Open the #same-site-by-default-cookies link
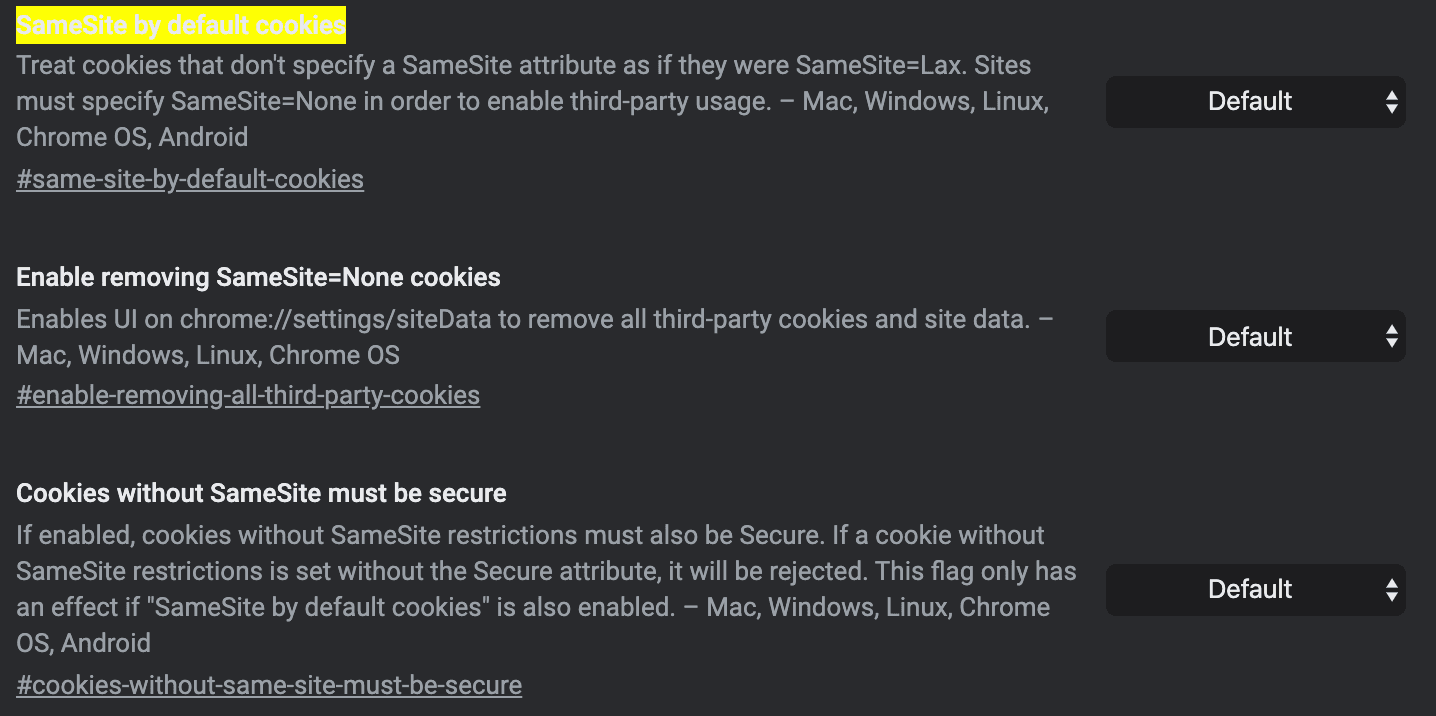The image size is (1436, 716). pos(189,178)
